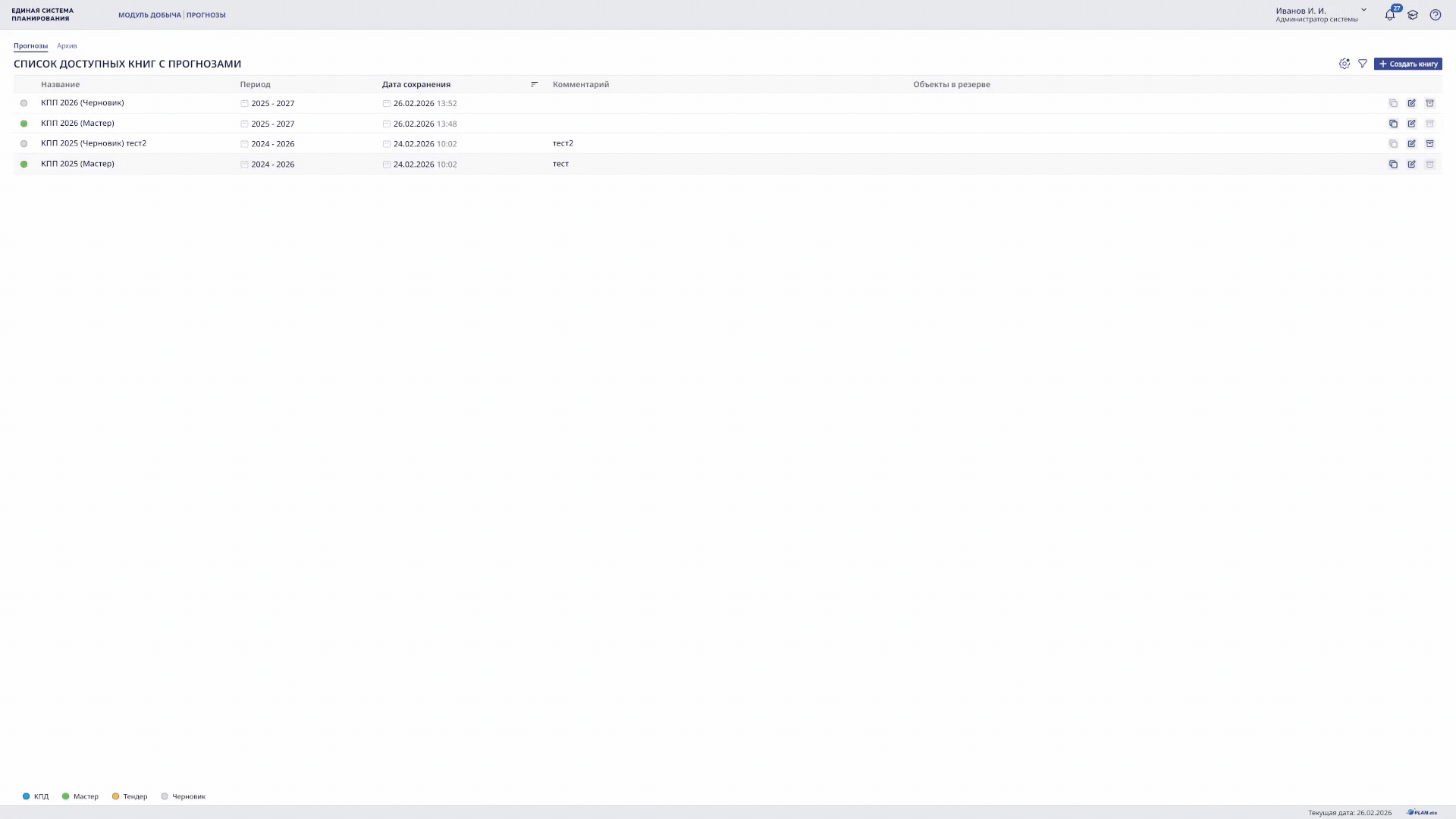Switch to the Архив tab

(67, 46)
